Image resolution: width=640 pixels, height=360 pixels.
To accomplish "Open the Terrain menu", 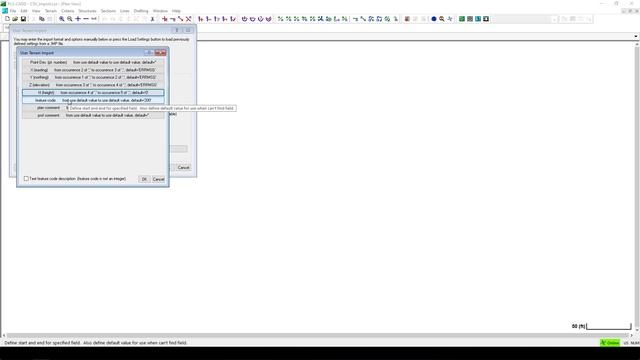I will (x=51, y=11).
